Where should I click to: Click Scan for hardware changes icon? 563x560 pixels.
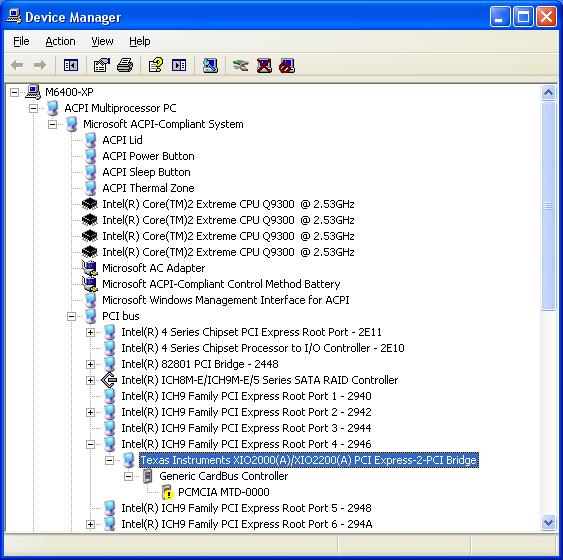[210, 65]
